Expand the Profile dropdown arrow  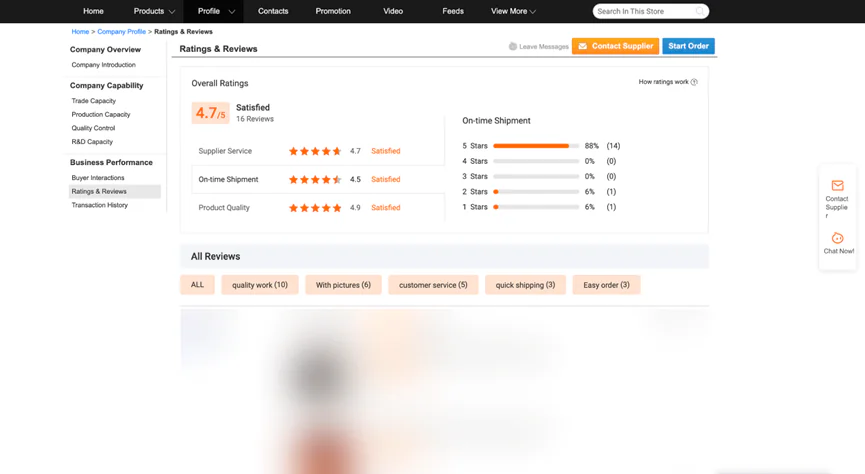coord(232,12)
